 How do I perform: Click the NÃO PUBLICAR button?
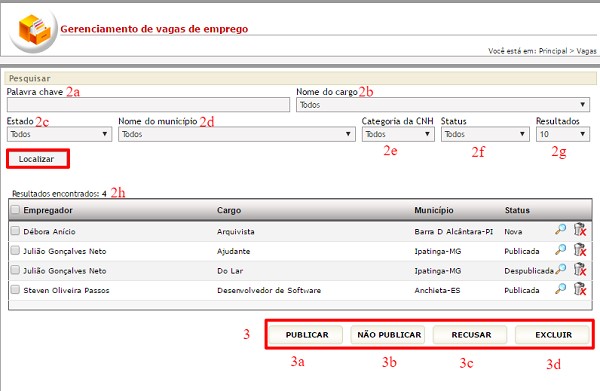(389, 335)
